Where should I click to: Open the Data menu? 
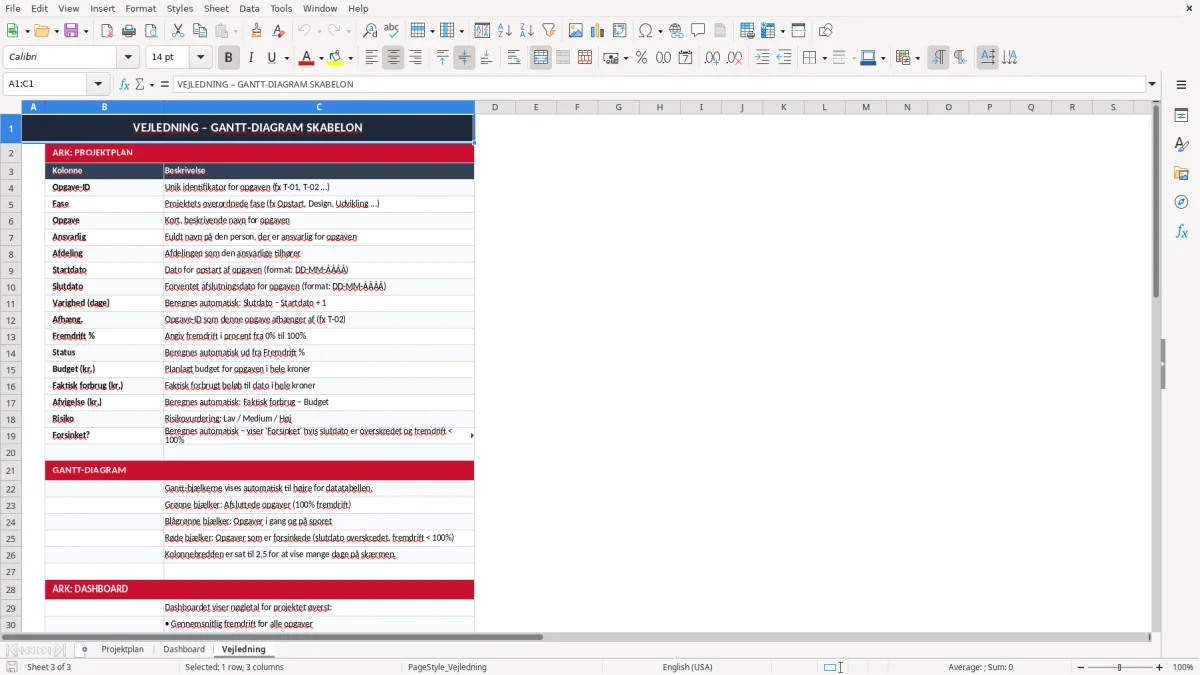point(249,8)
